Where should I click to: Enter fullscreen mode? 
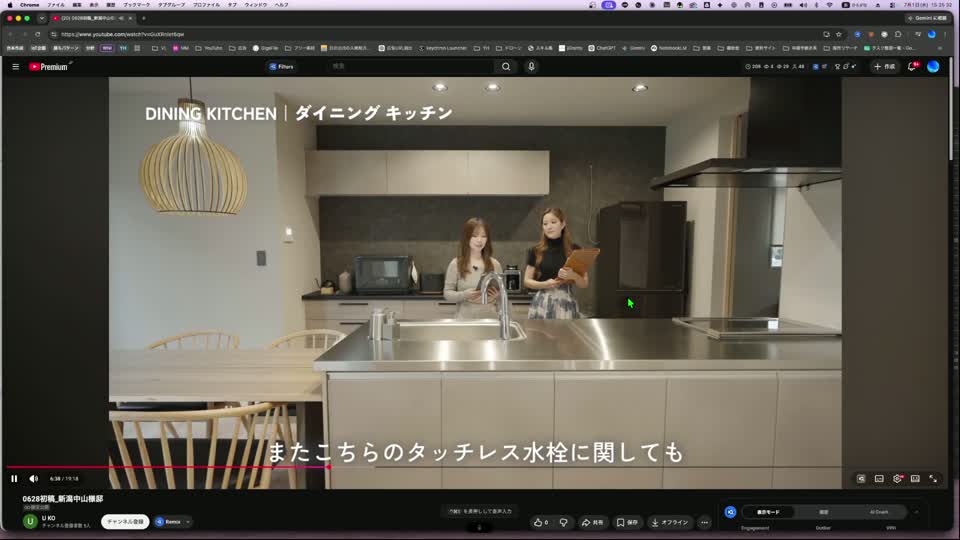pos(933,479)
